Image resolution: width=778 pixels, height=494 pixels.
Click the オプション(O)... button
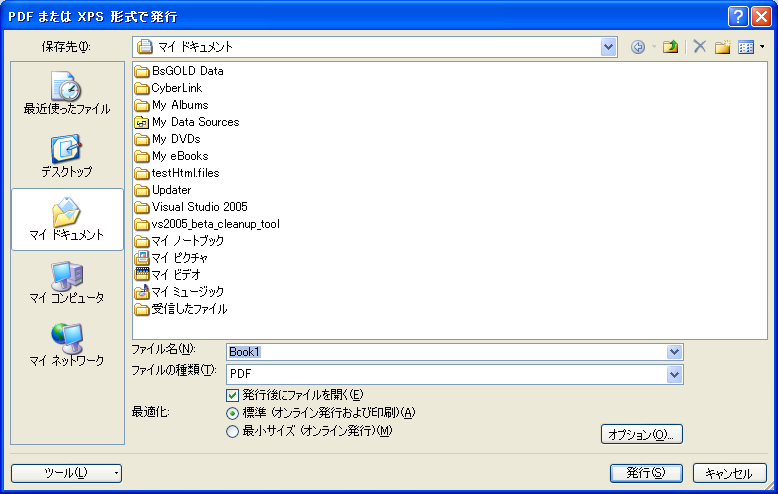(642, 434)
